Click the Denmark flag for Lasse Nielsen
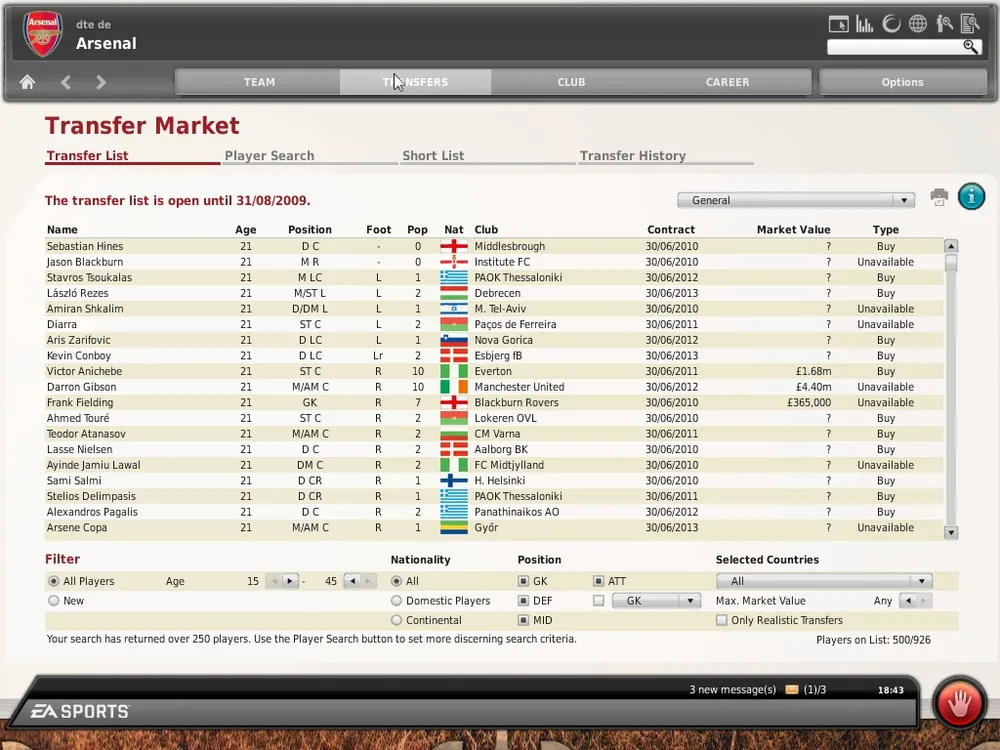 [x=453, y=450]
